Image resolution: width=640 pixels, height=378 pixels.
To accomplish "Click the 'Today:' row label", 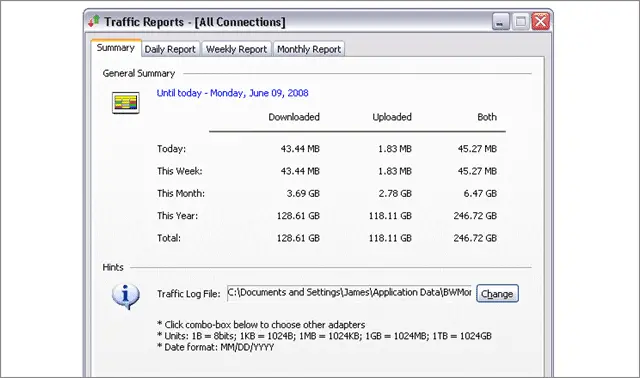I will pyautogui.click(x=171, y=149).
